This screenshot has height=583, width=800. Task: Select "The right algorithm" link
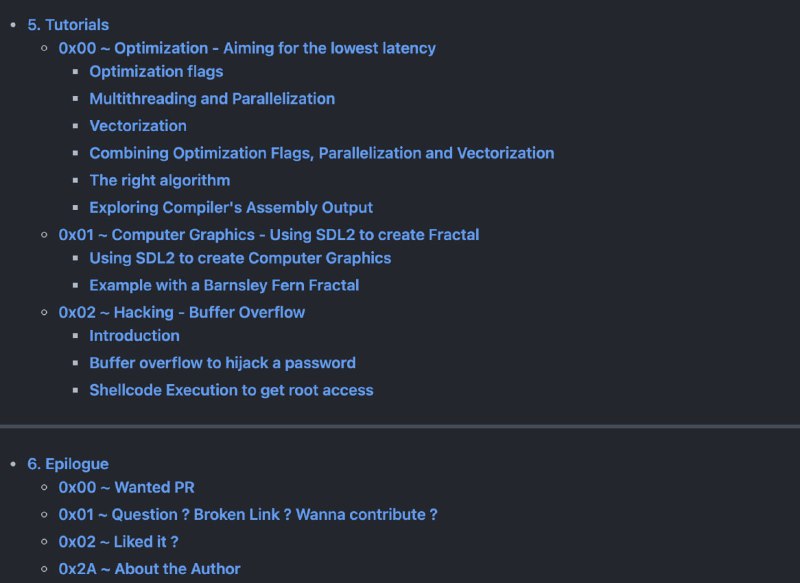pyautogui.click(x=159, y=181)
